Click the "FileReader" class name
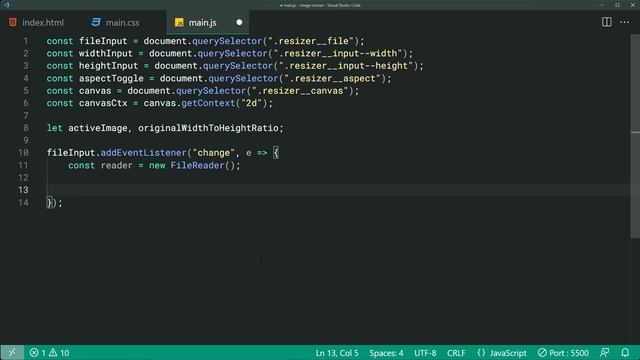Image resolution: width=640 pixels, height=360 pixels. tap(197, 165)
